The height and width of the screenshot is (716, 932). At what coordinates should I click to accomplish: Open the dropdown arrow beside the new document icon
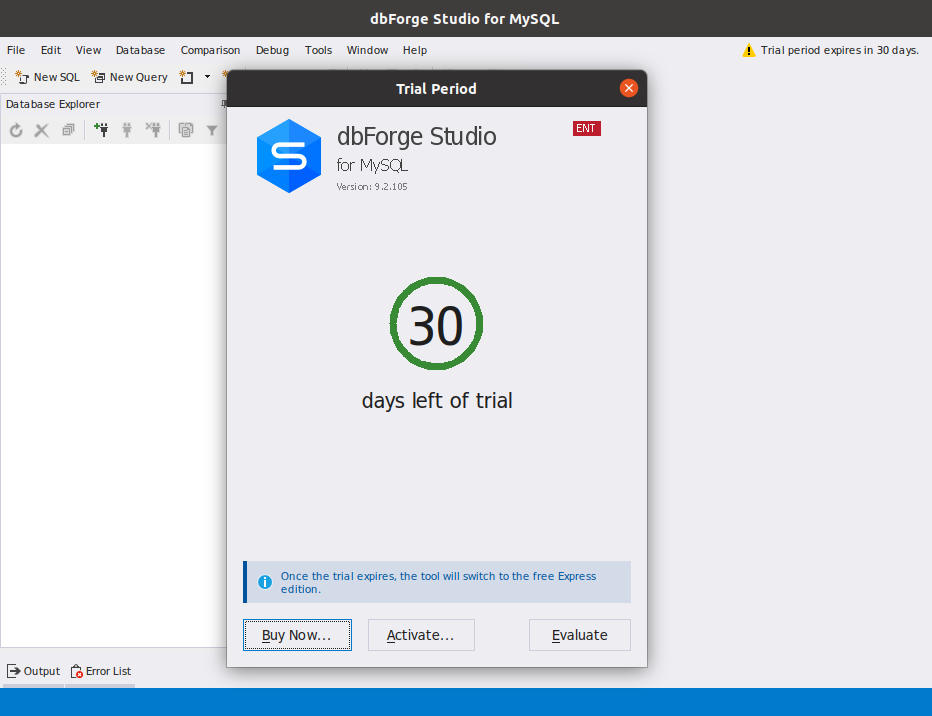[x=207, y=77]
